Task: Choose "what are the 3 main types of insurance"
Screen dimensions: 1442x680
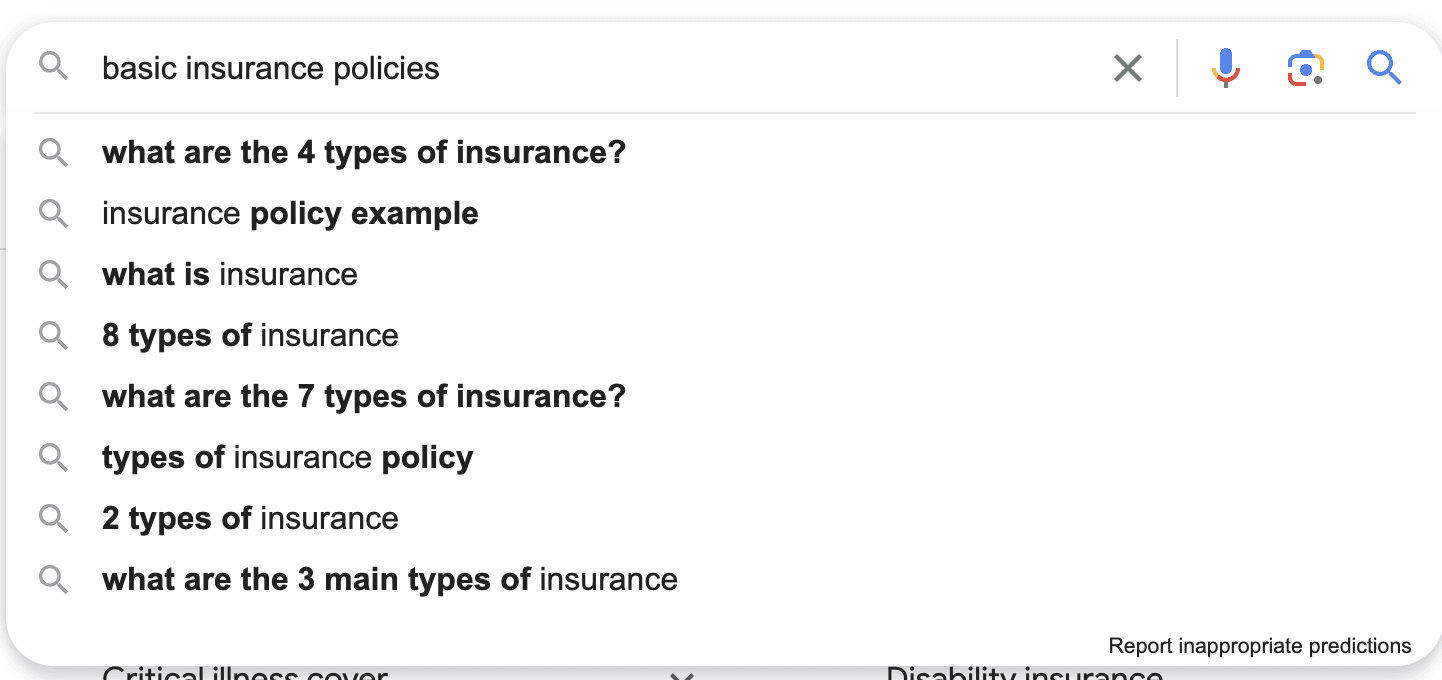Action: coord(390,580)
